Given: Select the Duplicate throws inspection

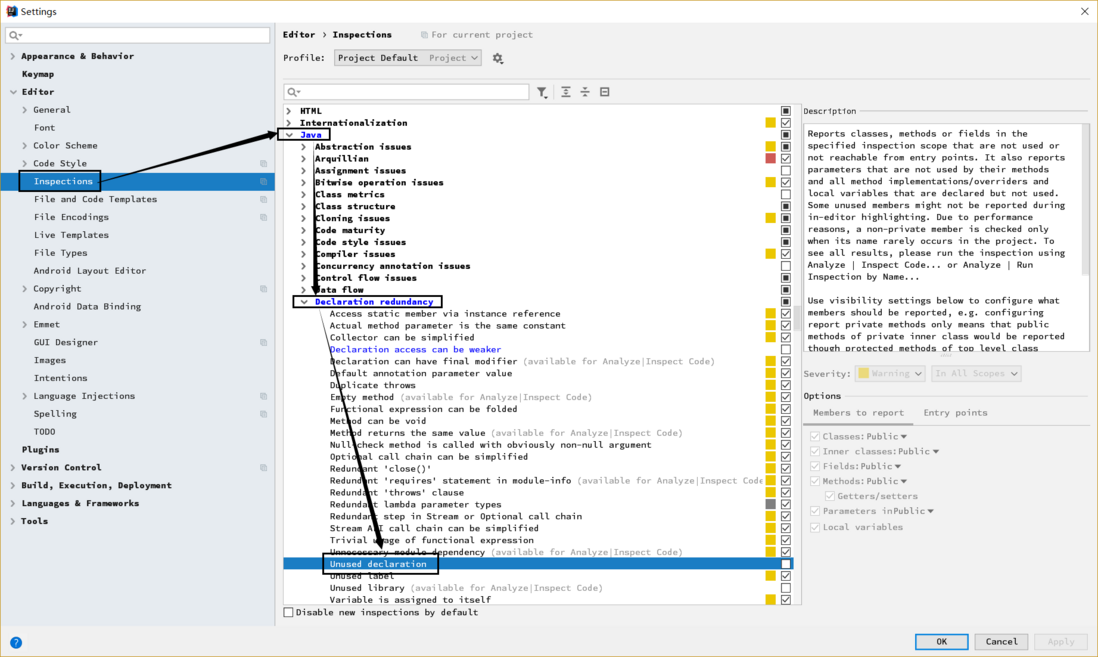Looking at the screenshot, I should pos(373,385).
